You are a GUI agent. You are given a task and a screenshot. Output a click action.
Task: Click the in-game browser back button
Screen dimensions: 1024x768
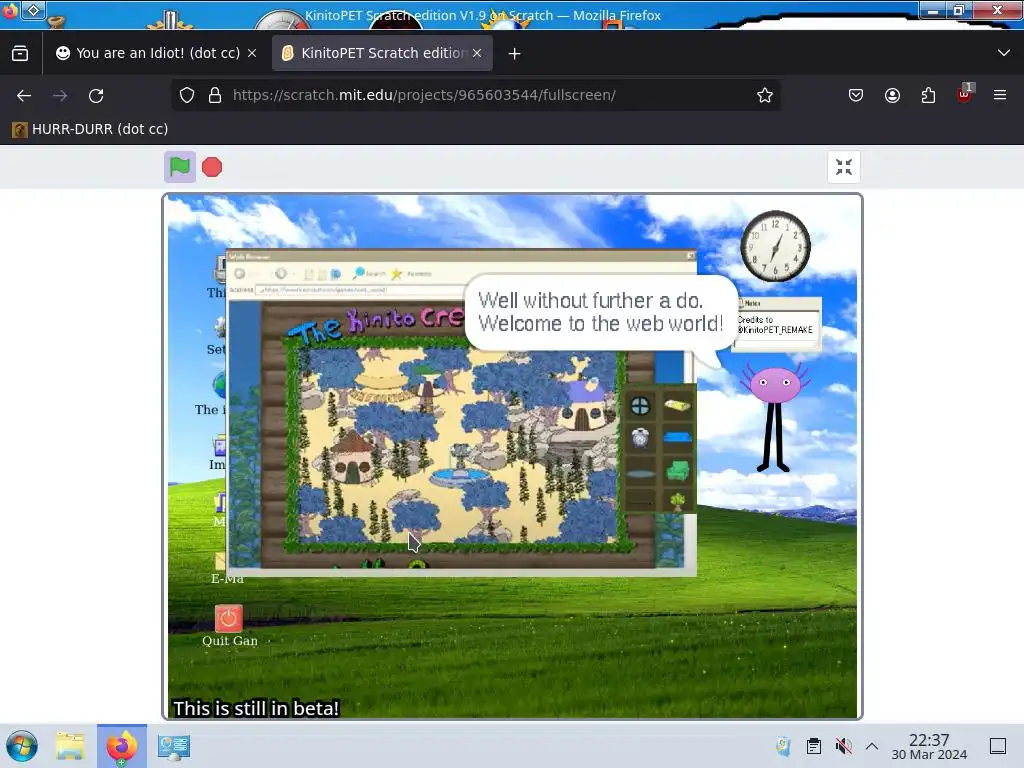[x=240, y=274]
